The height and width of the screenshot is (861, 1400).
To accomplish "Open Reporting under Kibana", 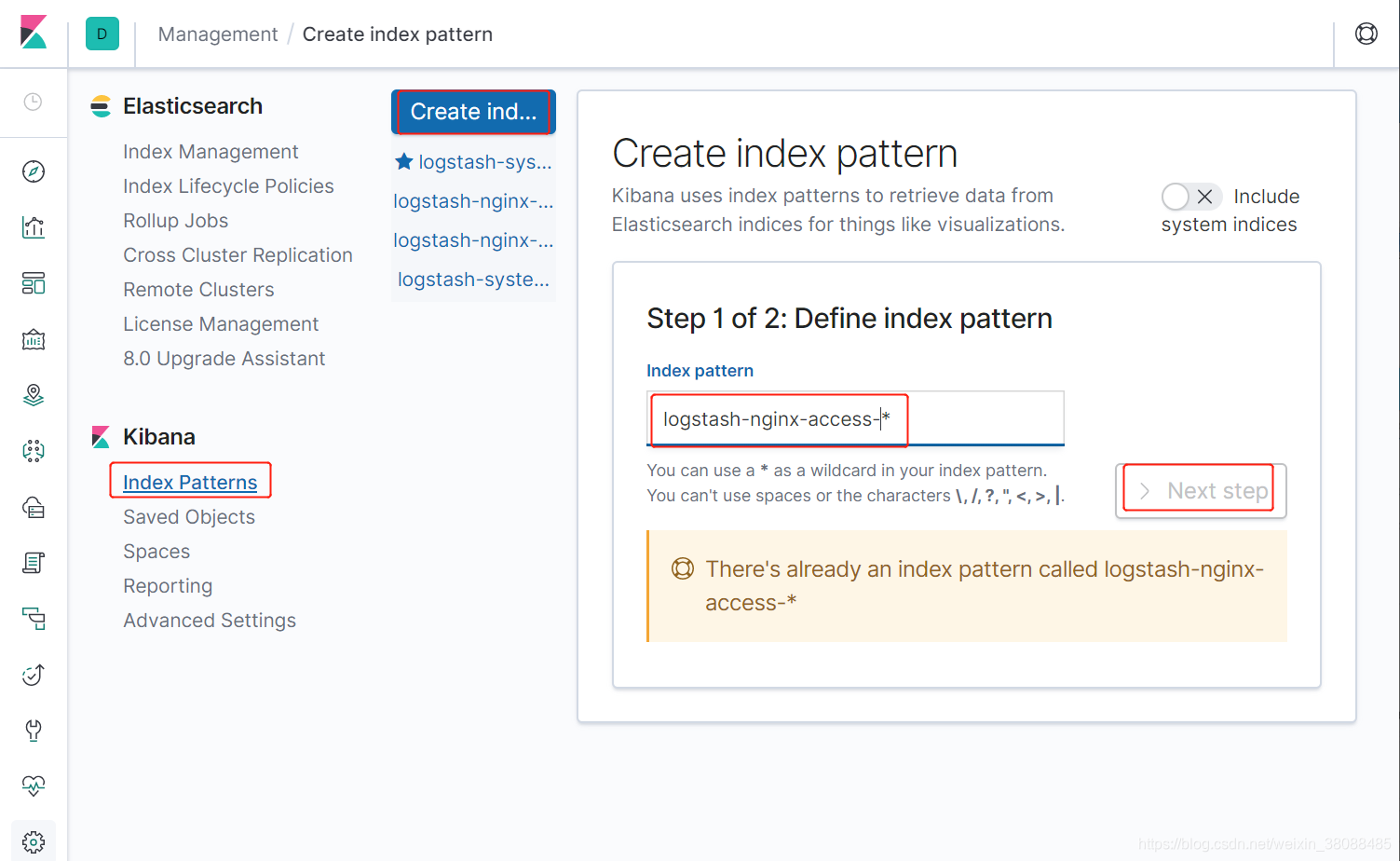I will (168, 586).
